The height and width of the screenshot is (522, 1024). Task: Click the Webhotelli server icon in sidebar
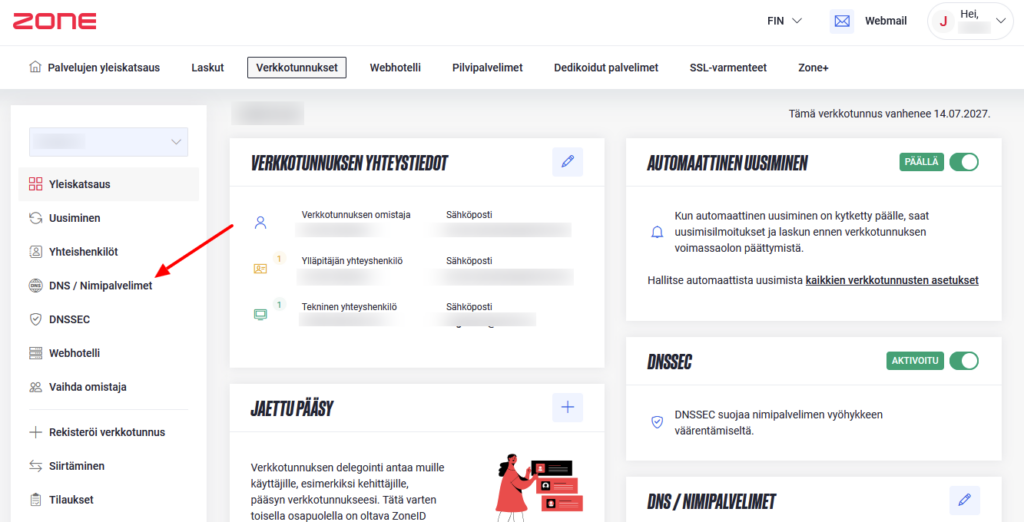pyautogui.click(x=36, y=353)
